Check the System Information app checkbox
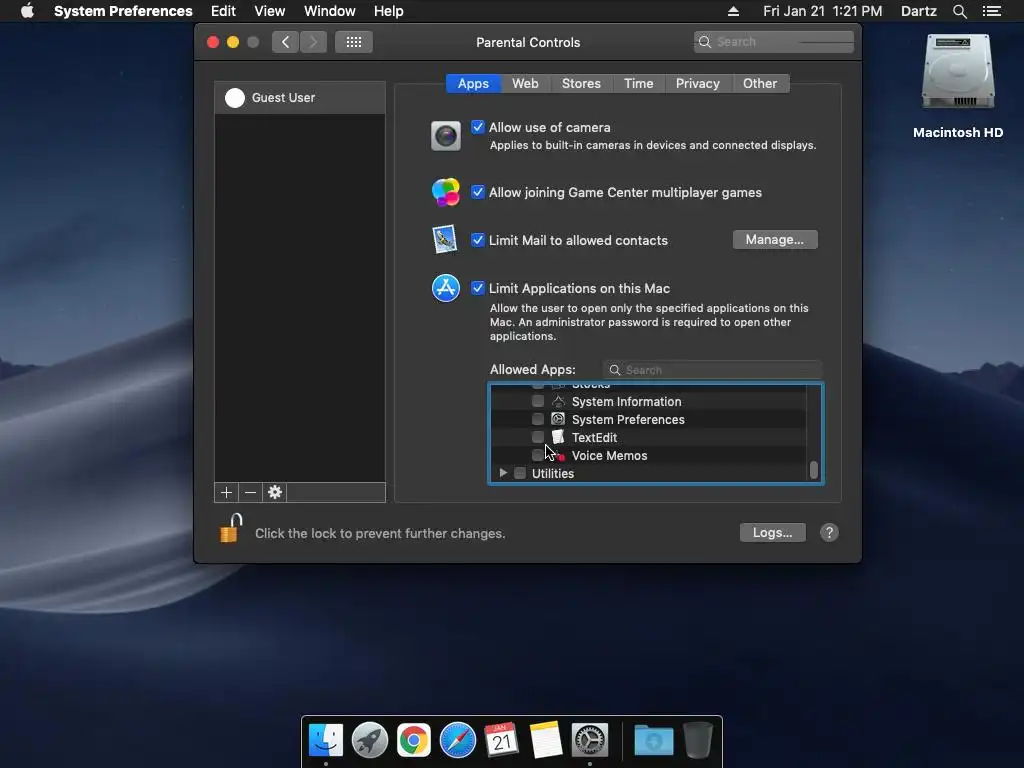The width and height of the screenshot is (1024, 768). point(538,401)
